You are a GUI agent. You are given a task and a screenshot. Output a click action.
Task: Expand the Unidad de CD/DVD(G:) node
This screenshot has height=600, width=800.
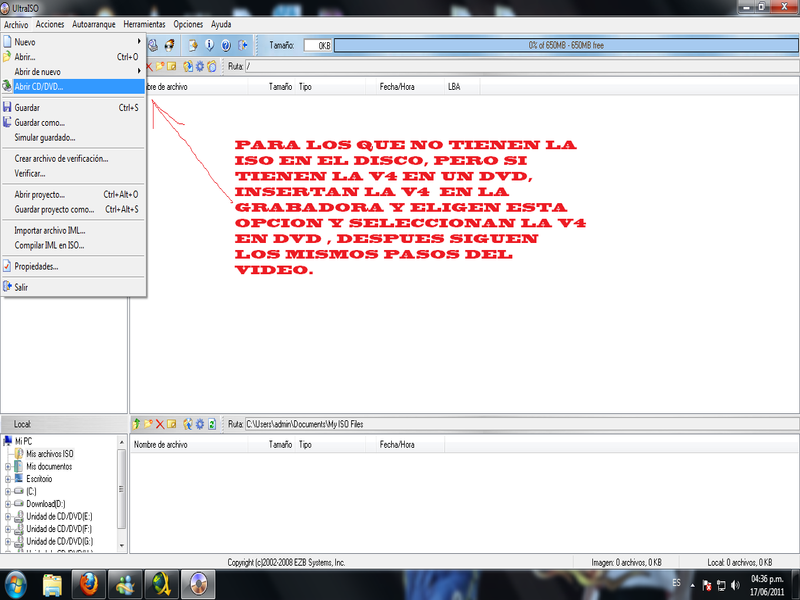tap(8, 541)
